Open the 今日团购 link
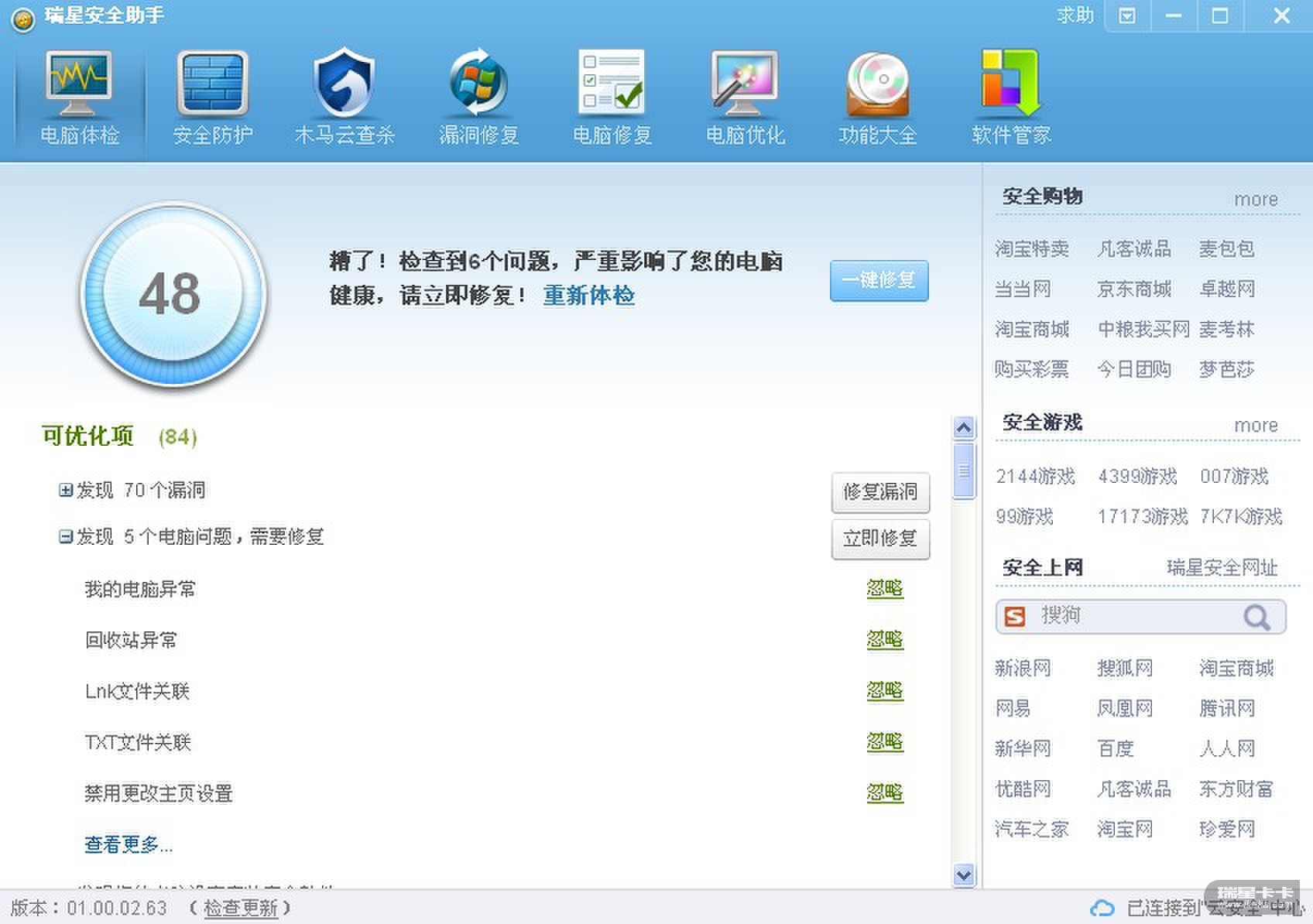 tap(1134, 370)
